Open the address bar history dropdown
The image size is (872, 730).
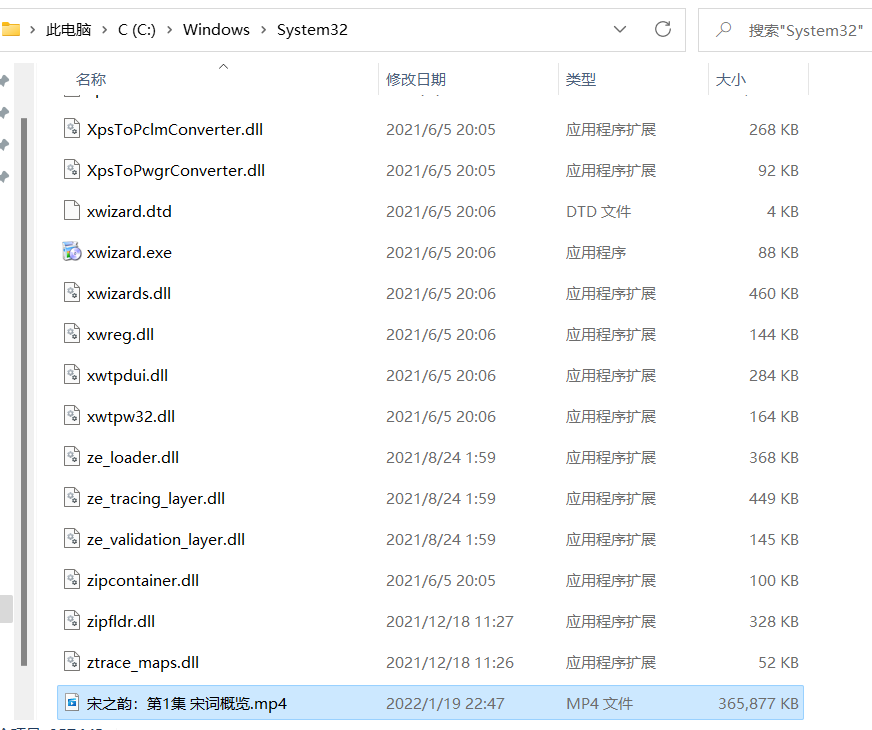(x=620, y=29)
